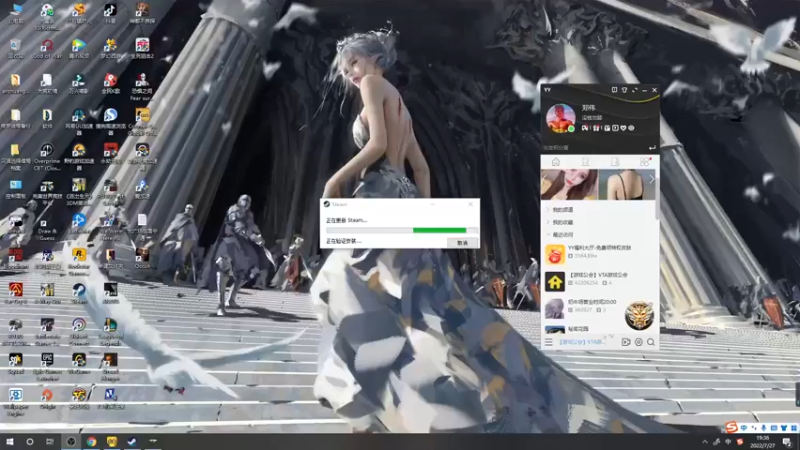Click the video icon in YY bottom bar
The height and width of the screenshot is (450, 800).
[626, 342]
